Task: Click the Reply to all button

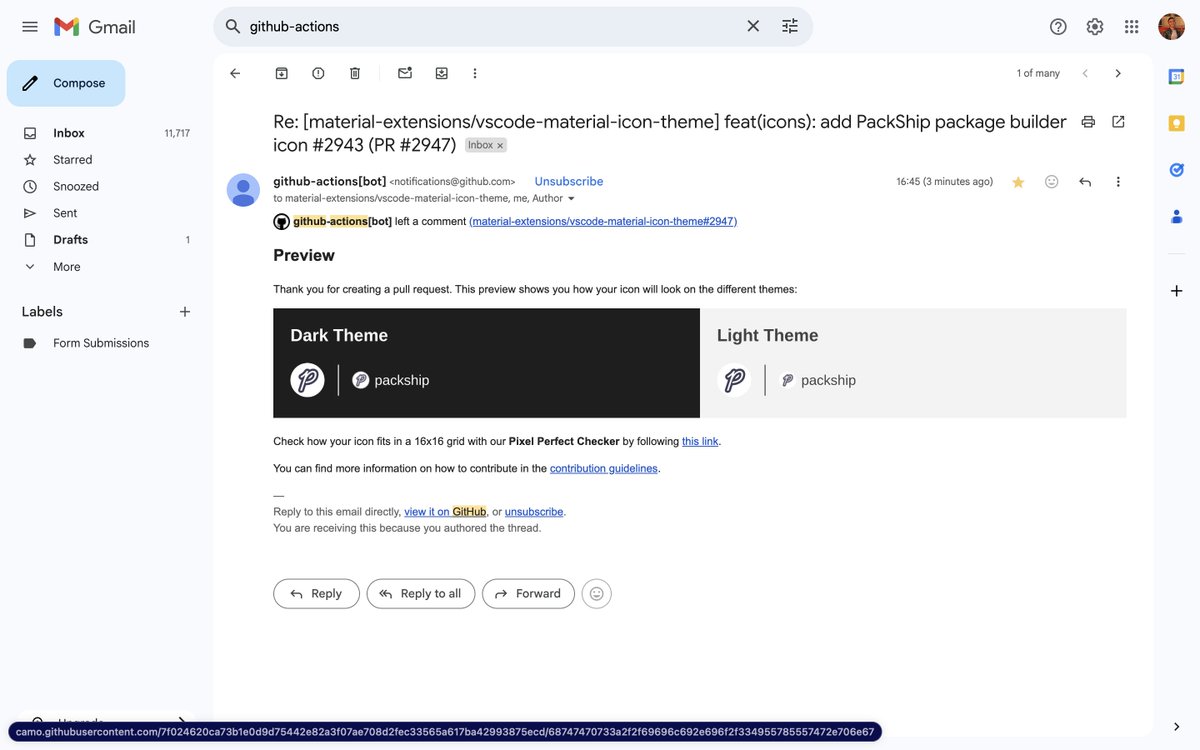Action: pos(421,594)
